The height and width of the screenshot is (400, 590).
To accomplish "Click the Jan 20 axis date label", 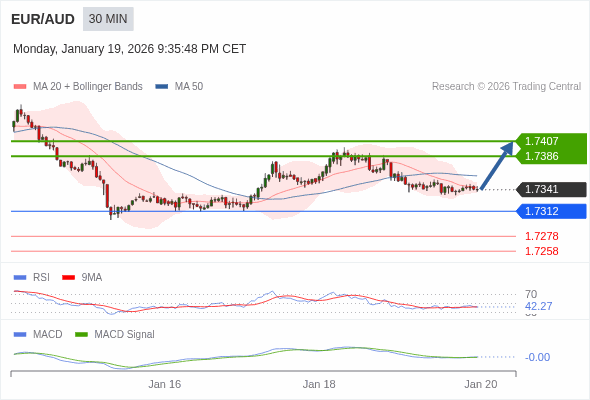I will click(481, 384).
